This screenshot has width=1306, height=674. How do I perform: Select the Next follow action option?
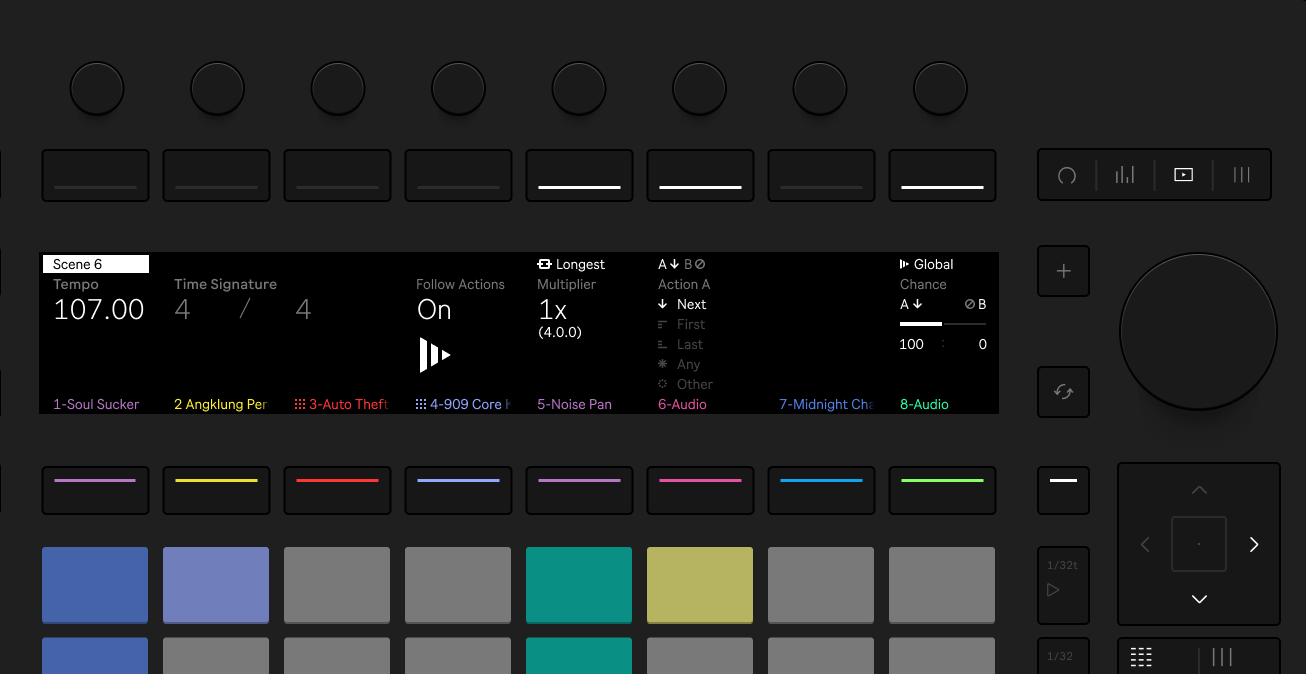click(x=690, y=305)
